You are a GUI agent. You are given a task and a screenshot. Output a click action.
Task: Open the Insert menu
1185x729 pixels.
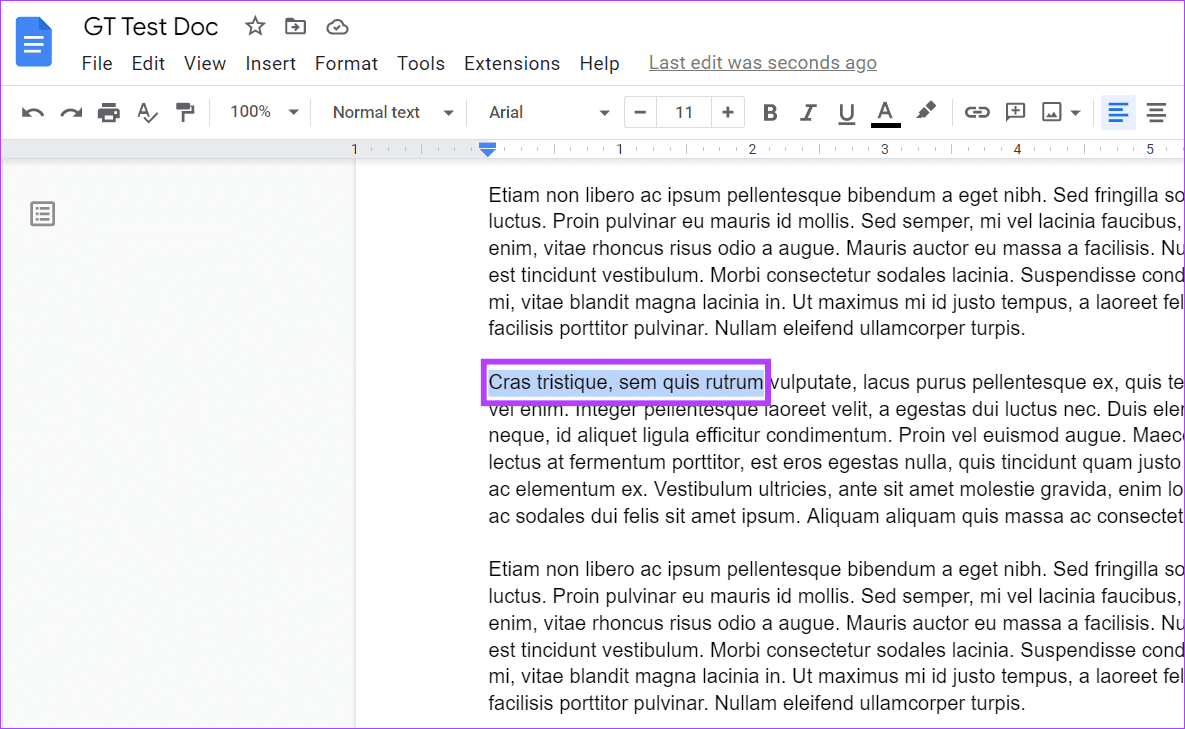tap(271, 63)
